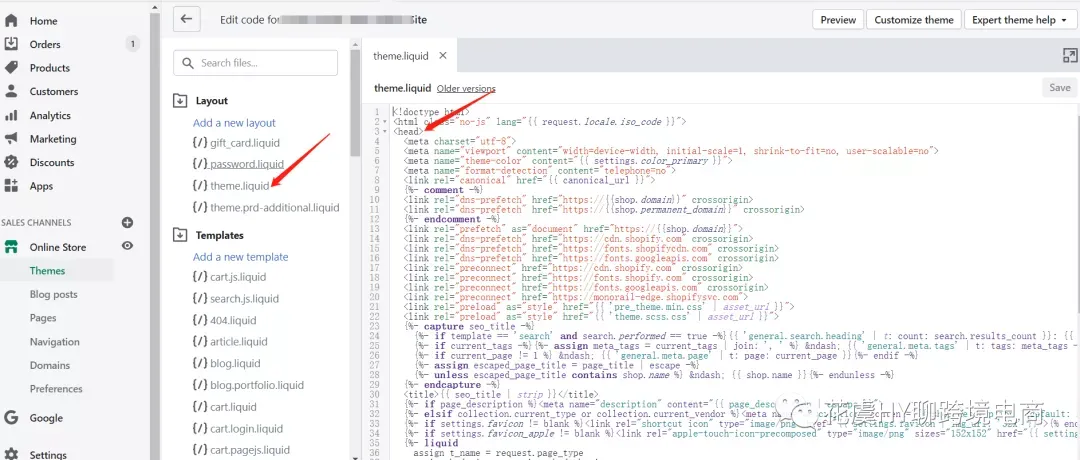Click code icon beside cart.liquid
Image resolution: width=1080 pixels, height=460 pixels.
pos(200,407)
